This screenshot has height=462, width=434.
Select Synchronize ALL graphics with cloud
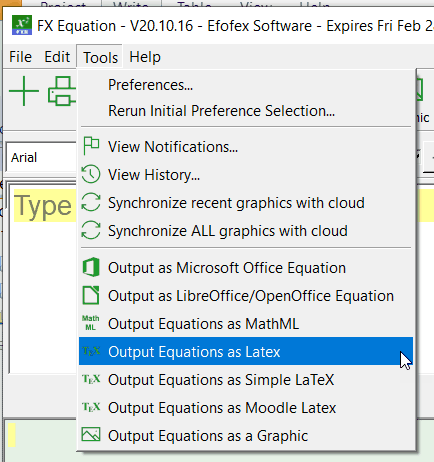pyautogui.click(x=246, y=231)
